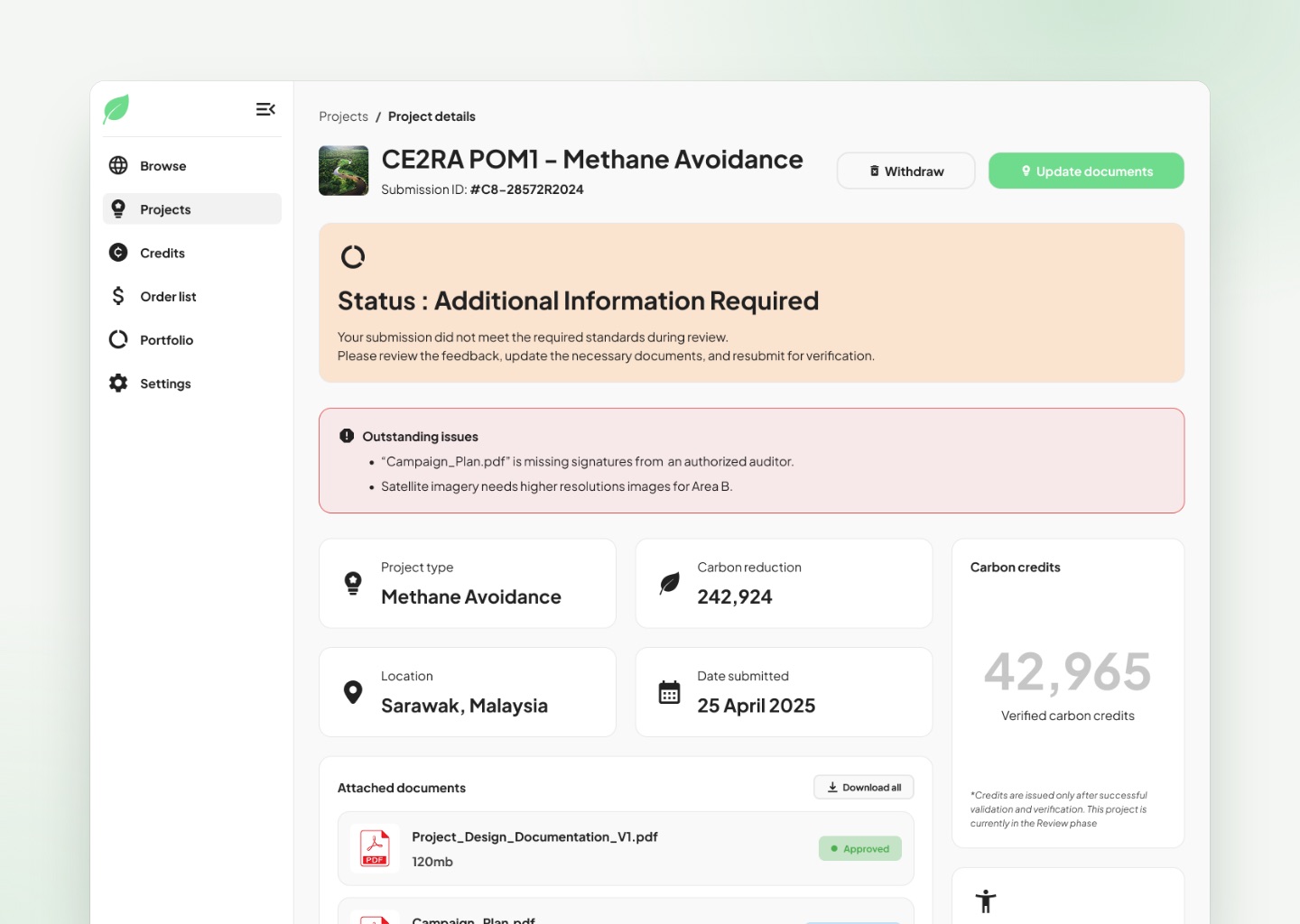Click the Sarawak, Malaysia location value
1300x924 pixels.
click(464, 706)
